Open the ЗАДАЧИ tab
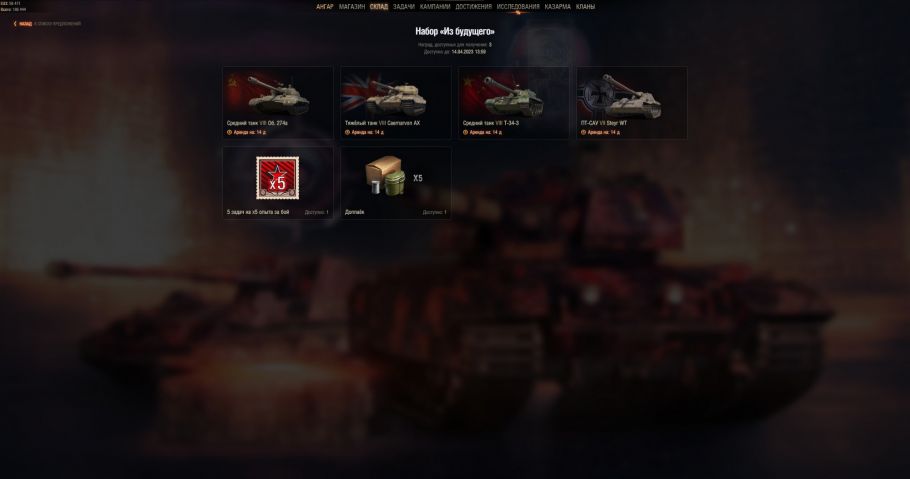The image size is (910, 479). click(x=404, y=7)
